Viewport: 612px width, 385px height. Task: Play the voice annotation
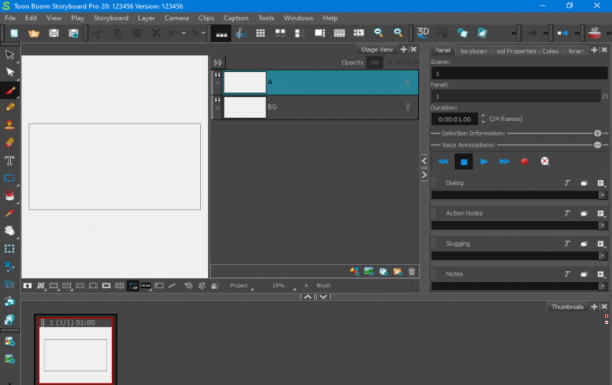click(x=484, y=161)
